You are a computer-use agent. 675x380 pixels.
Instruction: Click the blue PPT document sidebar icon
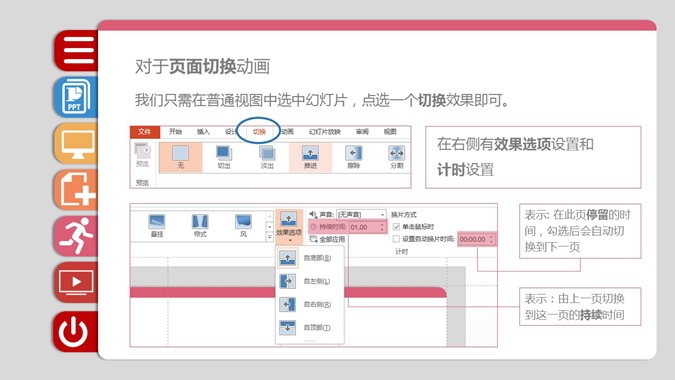click(77, 97)
